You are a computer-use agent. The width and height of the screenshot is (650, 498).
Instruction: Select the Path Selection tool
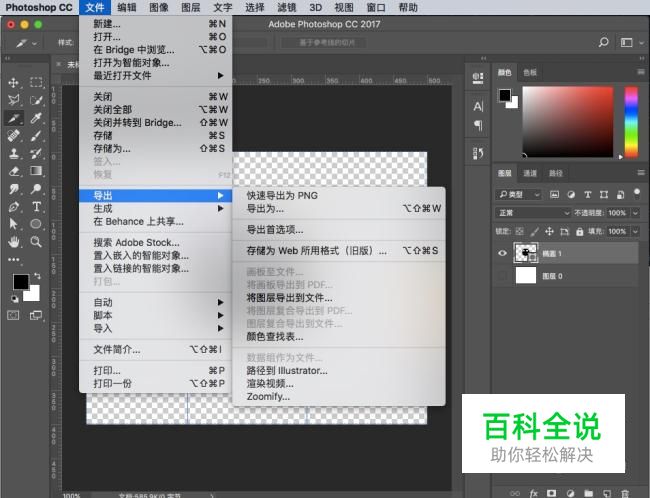[x=13, y=224]
